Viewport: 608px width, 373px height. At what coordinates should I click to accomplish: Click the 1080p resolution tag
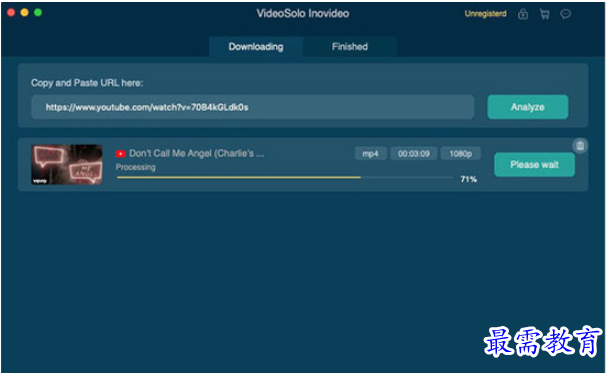point(461,154)
